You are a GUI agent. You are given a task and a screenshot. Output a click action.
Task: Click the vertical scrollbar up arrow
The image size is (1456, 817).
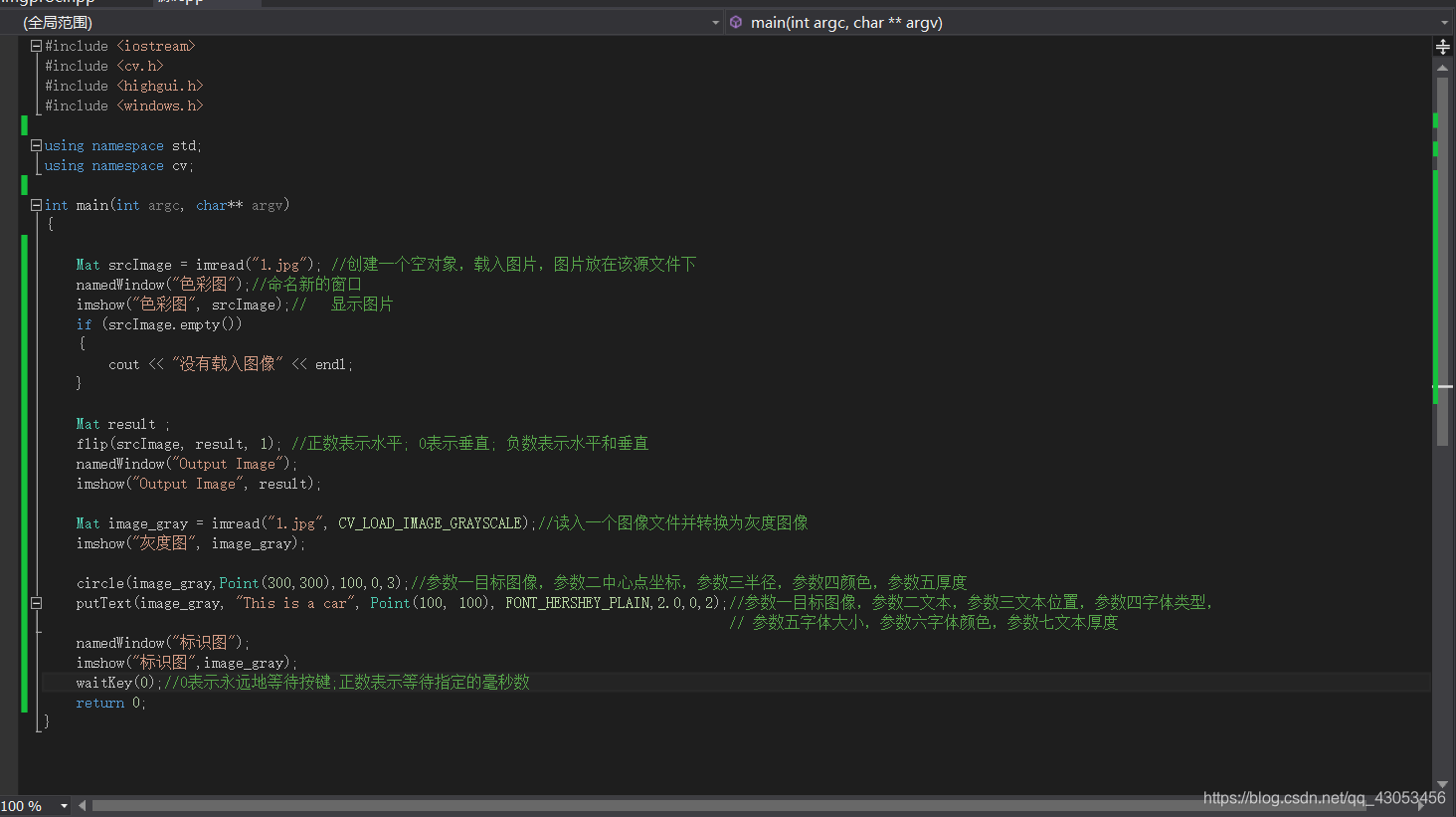tap(1442, 68)
